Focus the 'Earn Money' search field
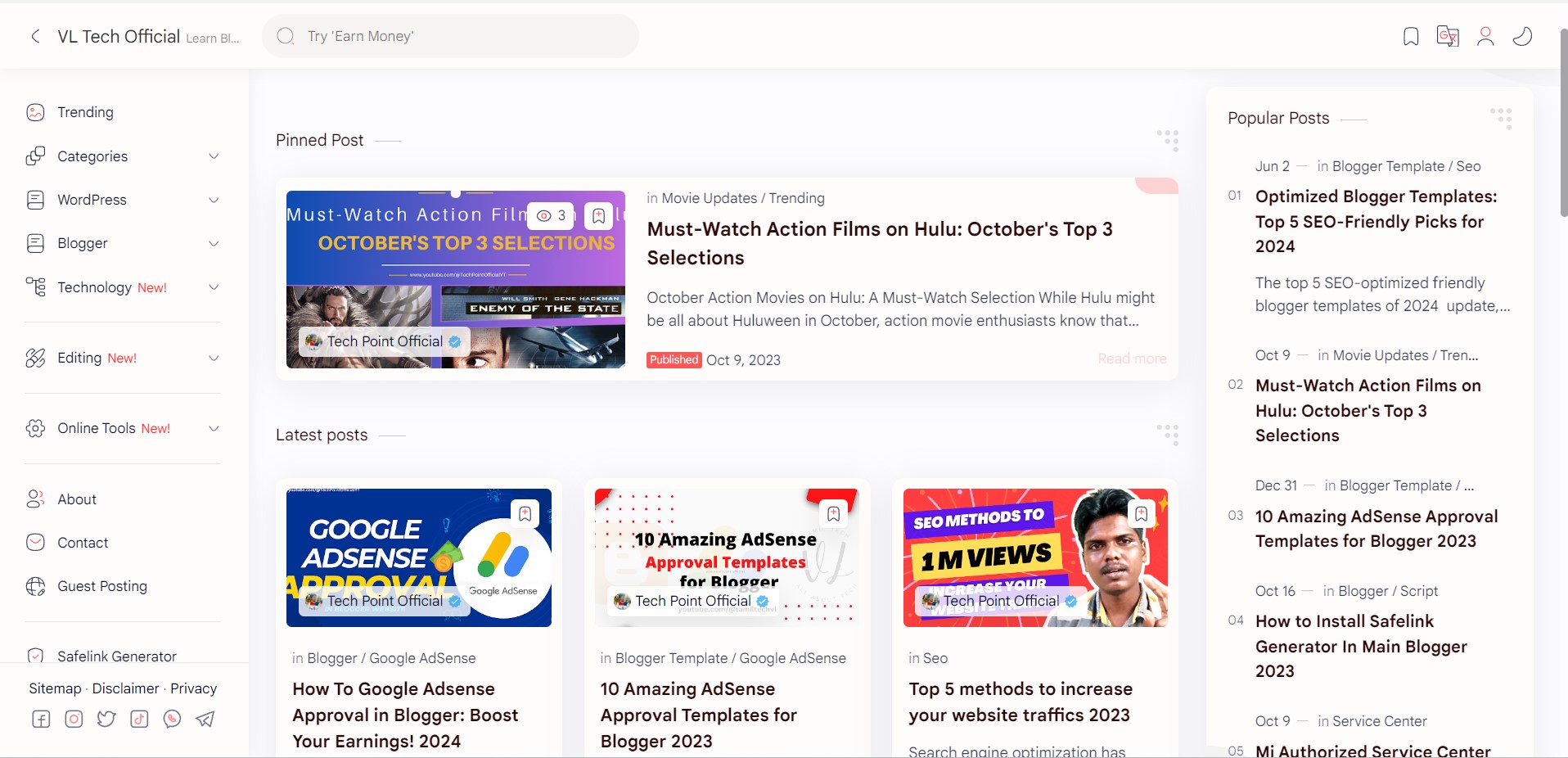This screenshot has width=1568, height=758. [450, 36]
